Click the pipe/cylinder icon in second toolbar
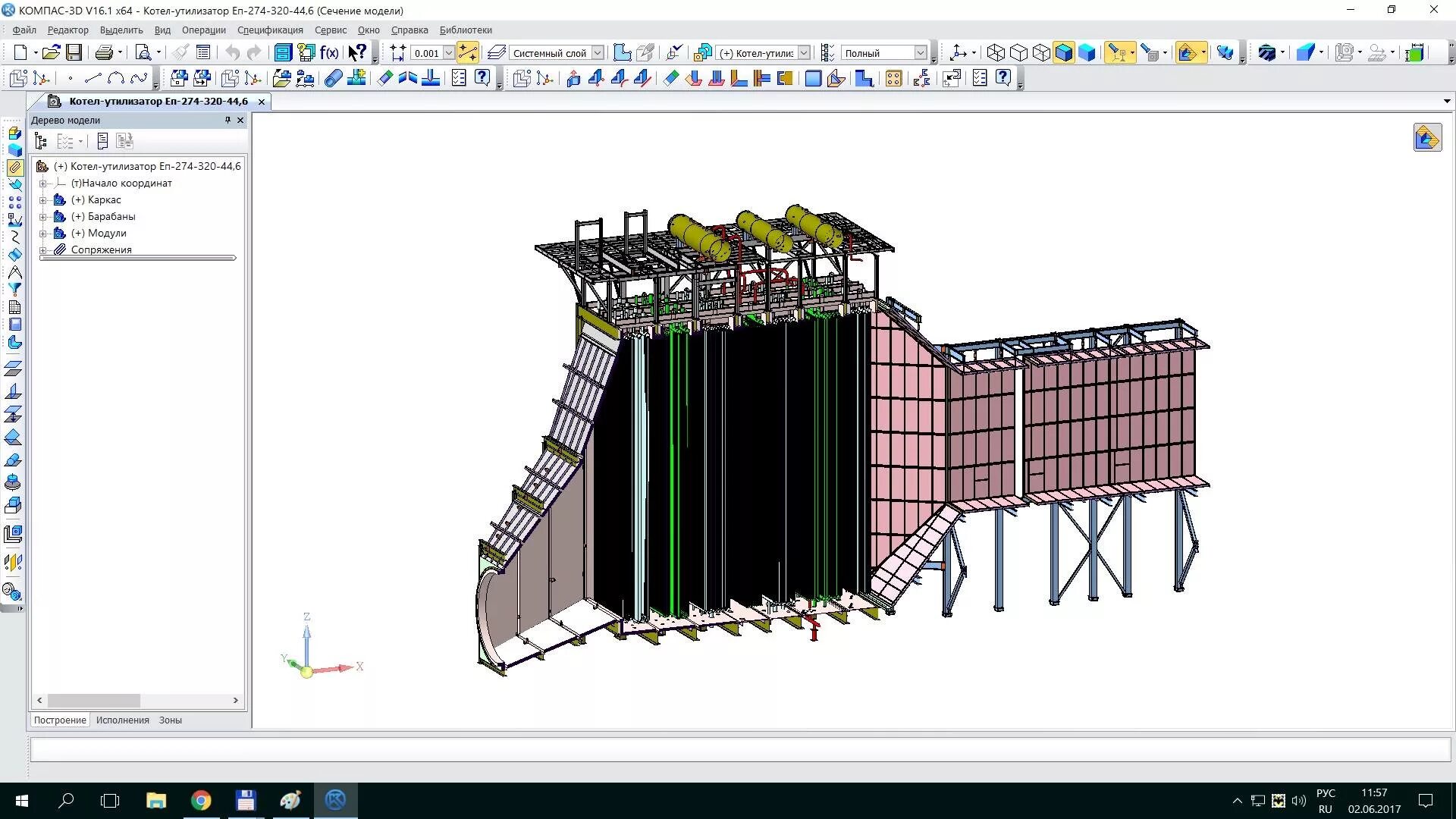Image resolution: width=1456 pixels, height=819 pixels. pos(333,78)
